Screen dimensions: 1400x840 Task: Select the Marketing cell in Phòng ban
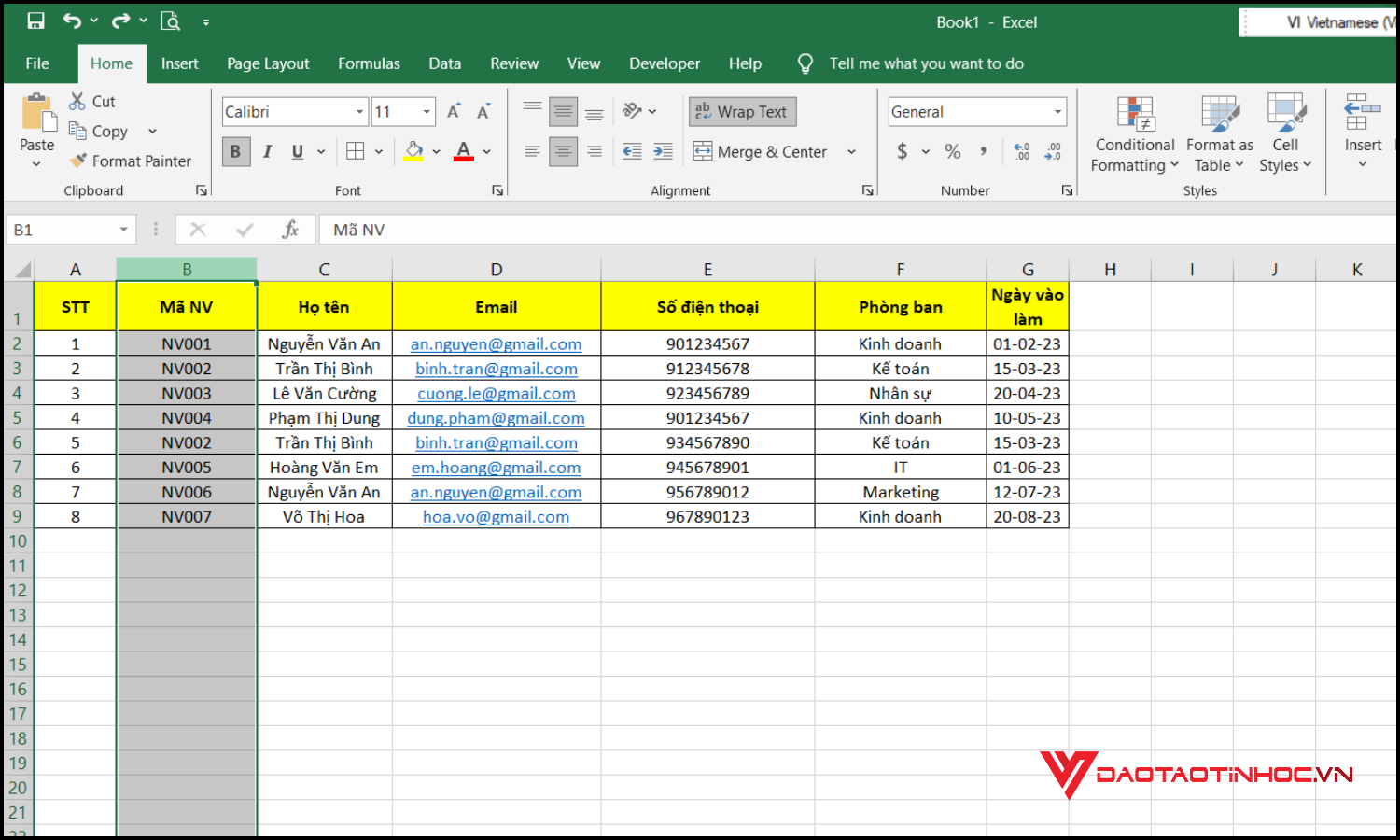[x=901, y=492]
